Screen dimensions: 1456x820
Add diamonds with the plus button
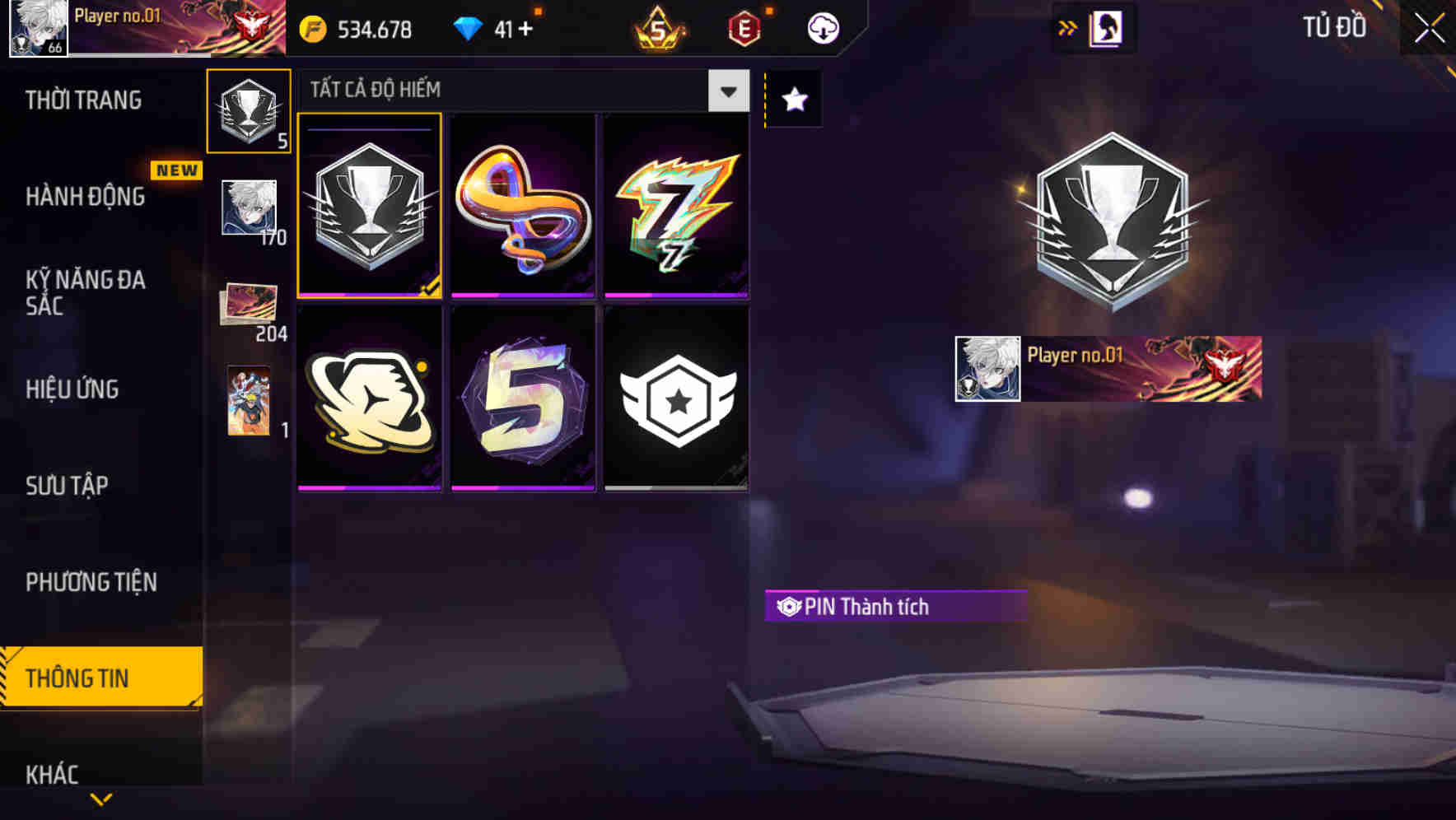pyautogui.click(x=525, y=29)
